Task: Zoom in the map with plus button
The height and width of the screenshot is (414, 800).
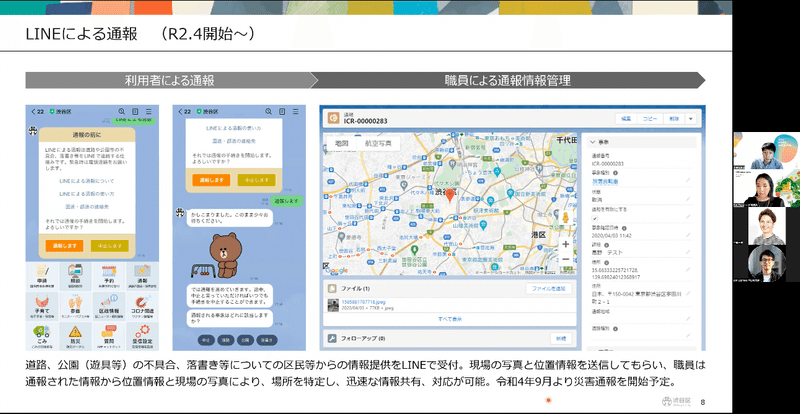Action: click(x=565, y=244)
